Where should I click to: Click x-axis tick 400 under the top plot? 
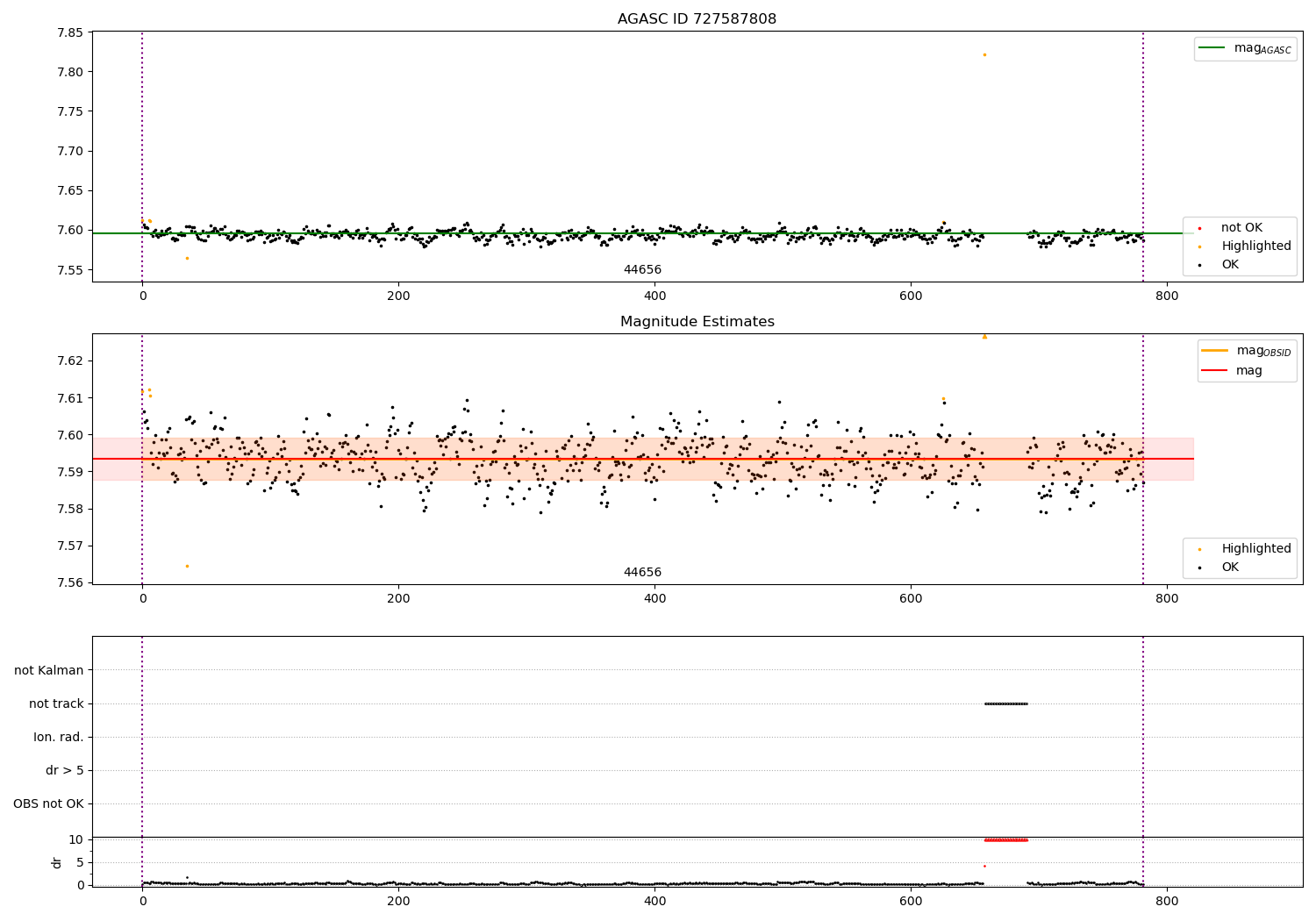click(x=654, y=296)
